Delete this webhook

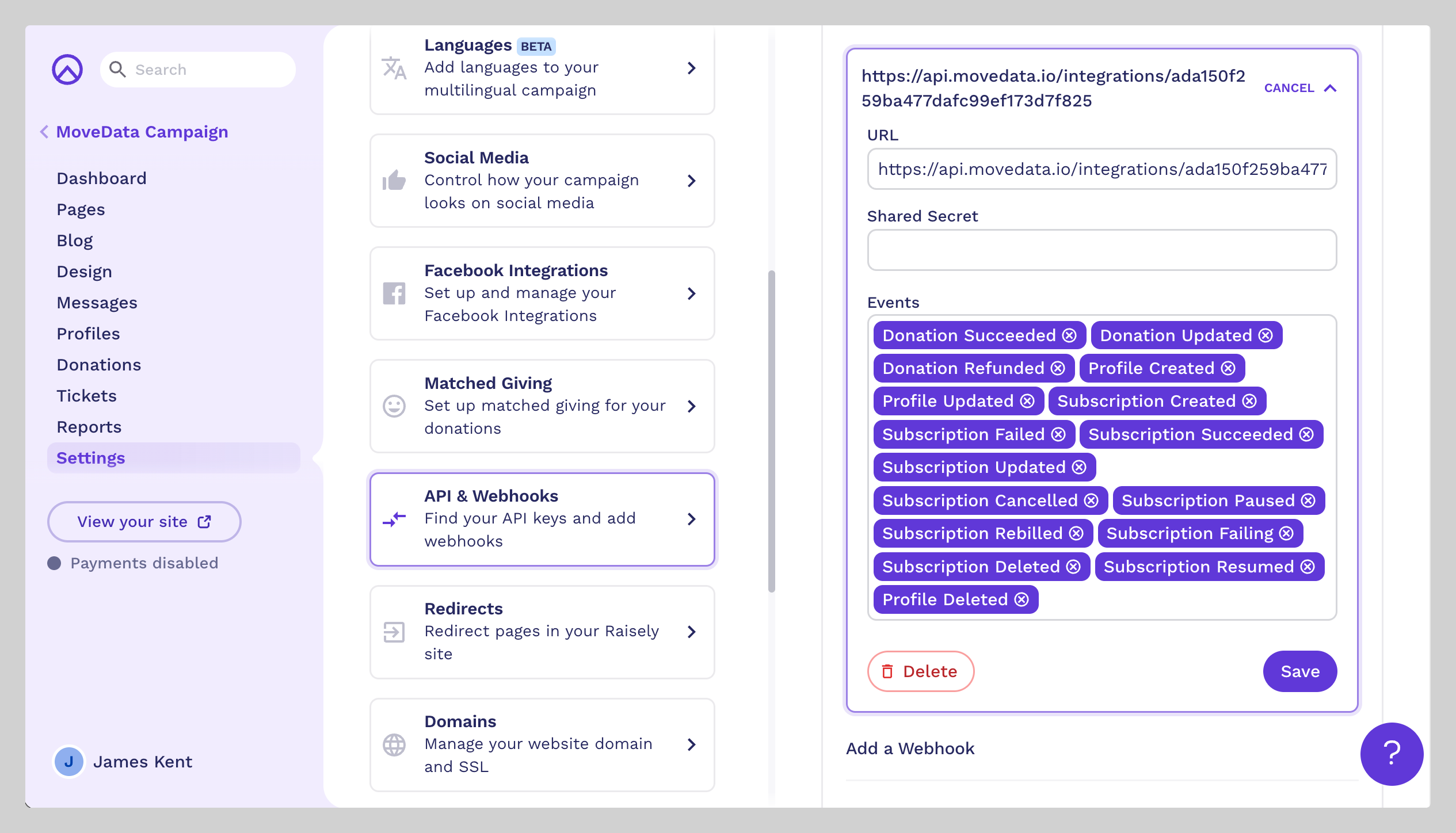(x=920, y=671)
